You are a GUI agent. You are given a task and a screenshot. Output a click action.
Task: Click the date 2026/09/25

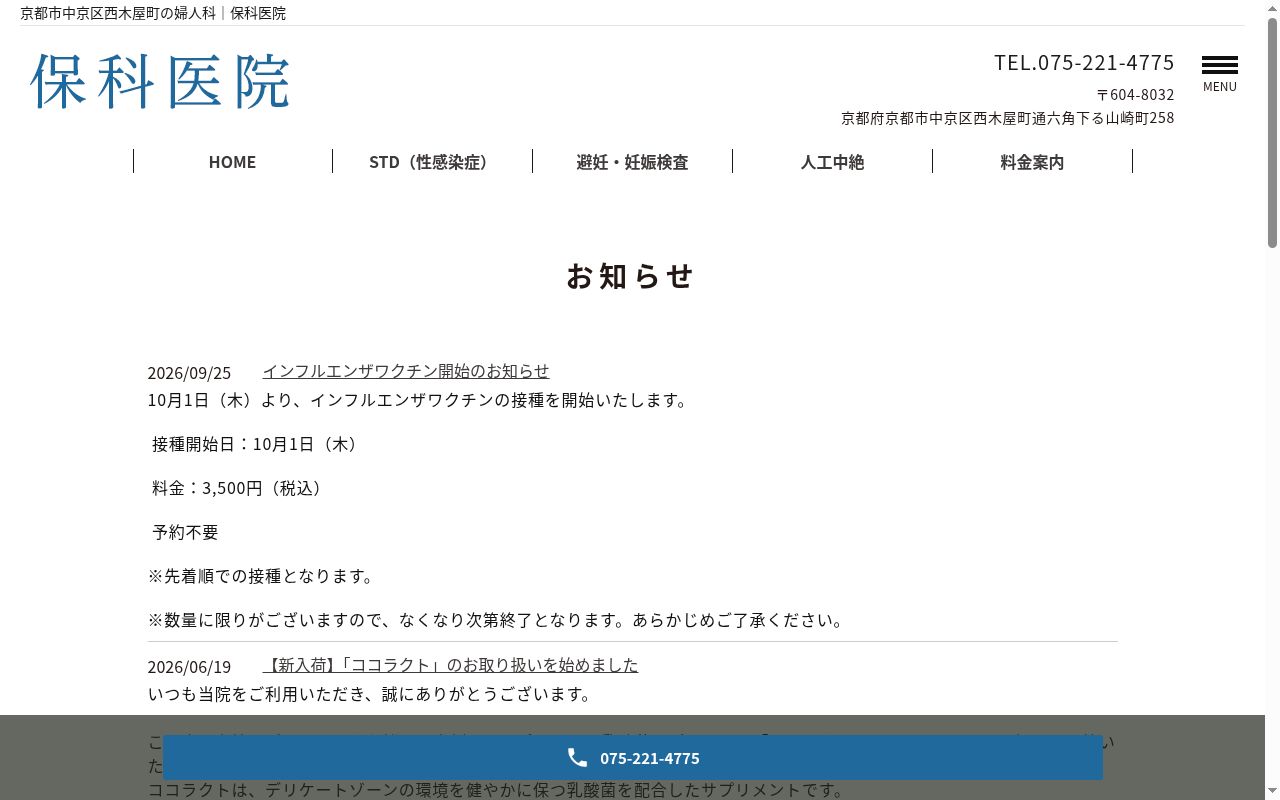[189, 373]
